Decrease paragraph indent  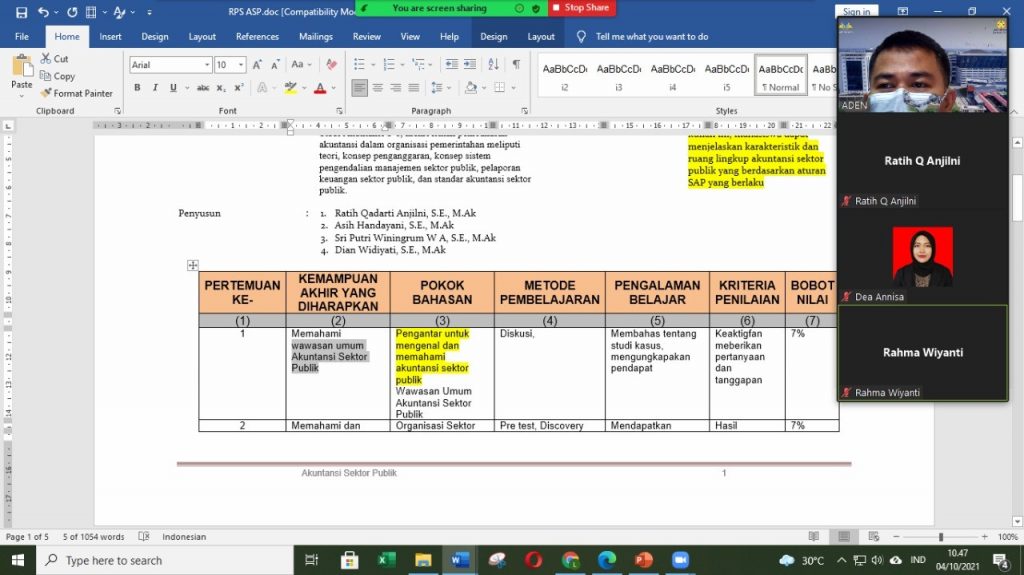451,64
